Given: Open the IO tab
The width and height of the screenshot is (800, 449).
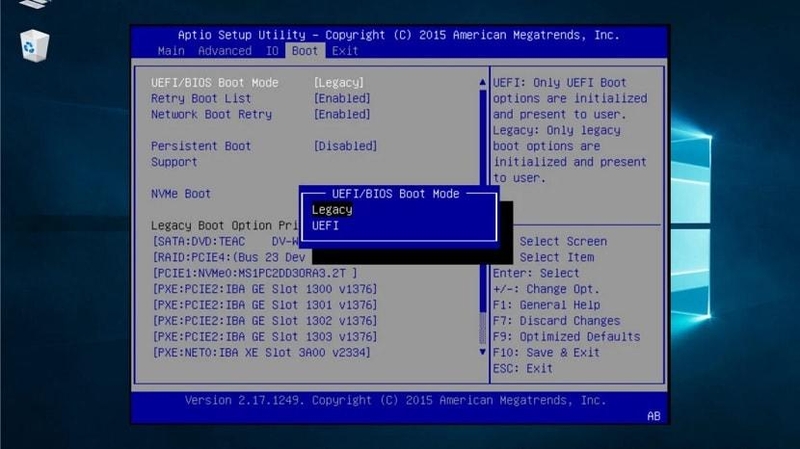Looking at the screenshot, I should tap(272, 51).
